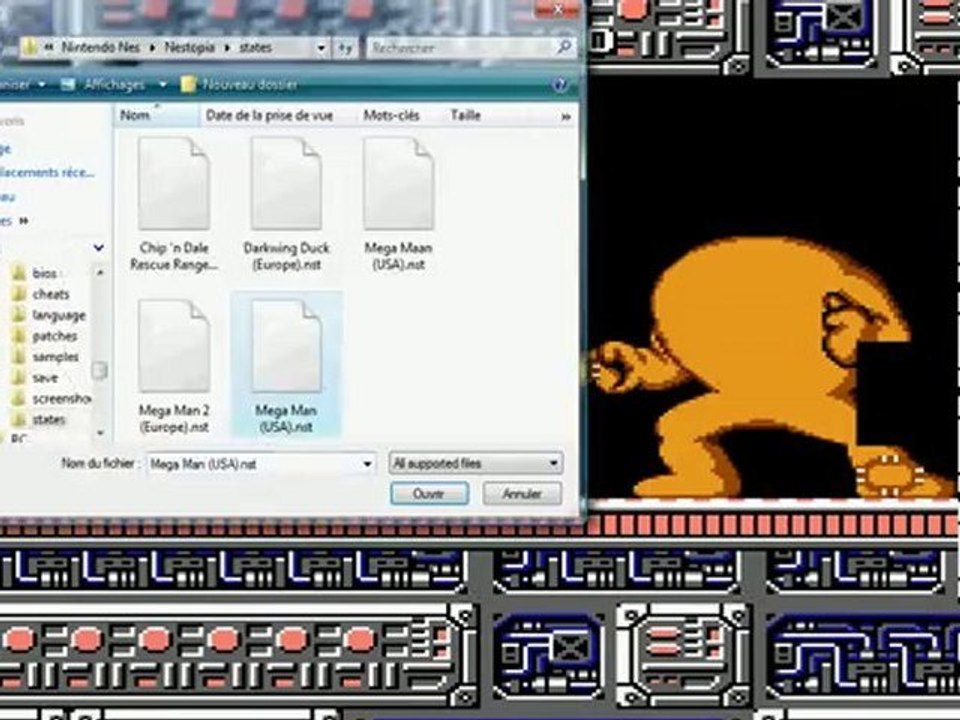Open the All supported files type dropdown

click(476, 463)
